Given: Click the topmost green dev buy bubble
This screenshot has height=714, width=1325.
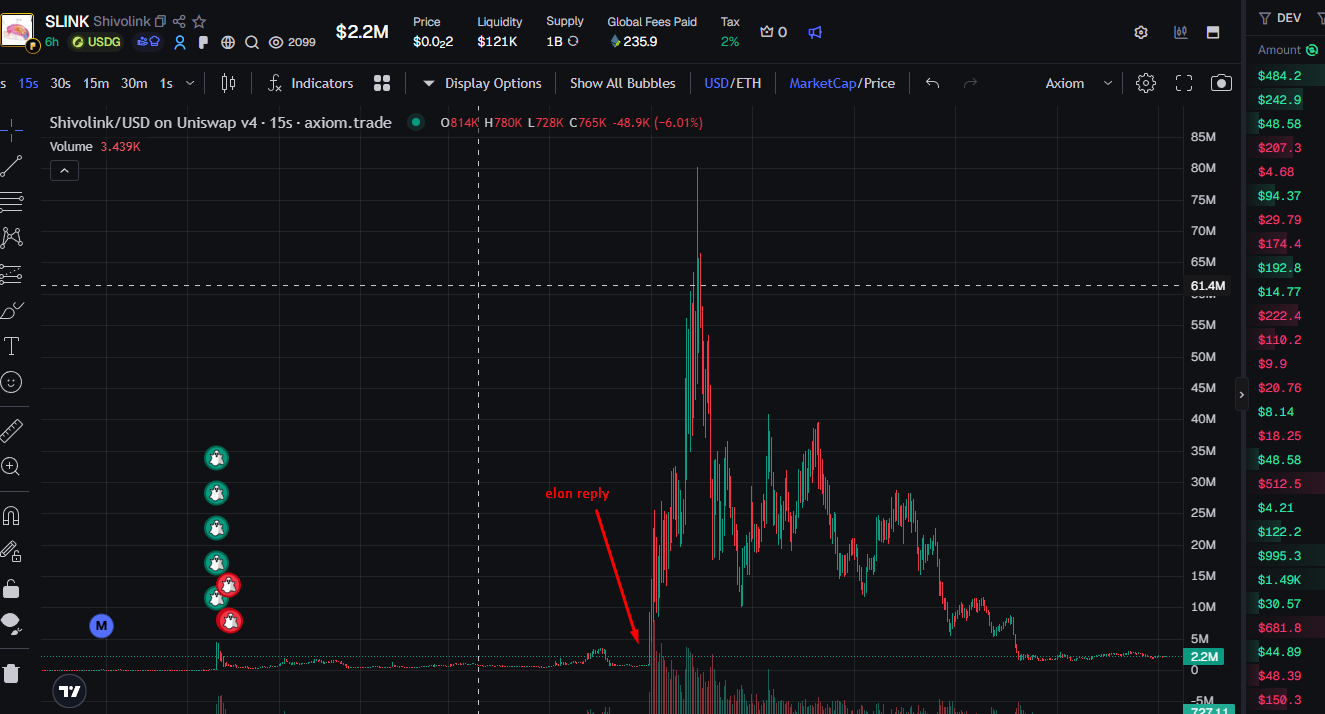Looking at the screenshot, I should click(216, 458).
